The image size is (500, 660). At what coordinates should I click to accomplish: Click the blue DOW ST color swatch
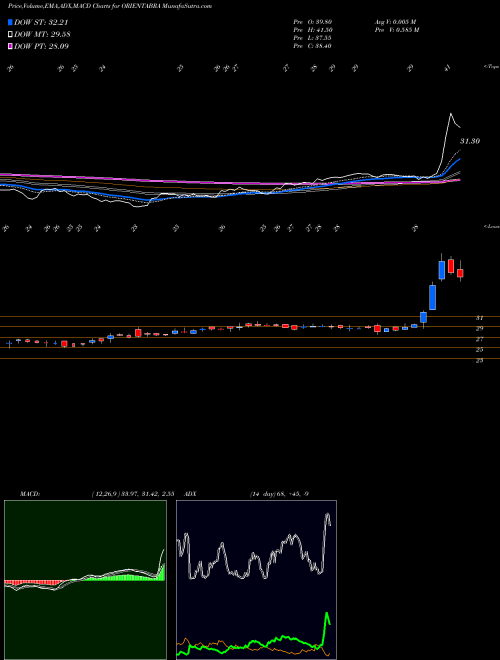pos(10,22)
